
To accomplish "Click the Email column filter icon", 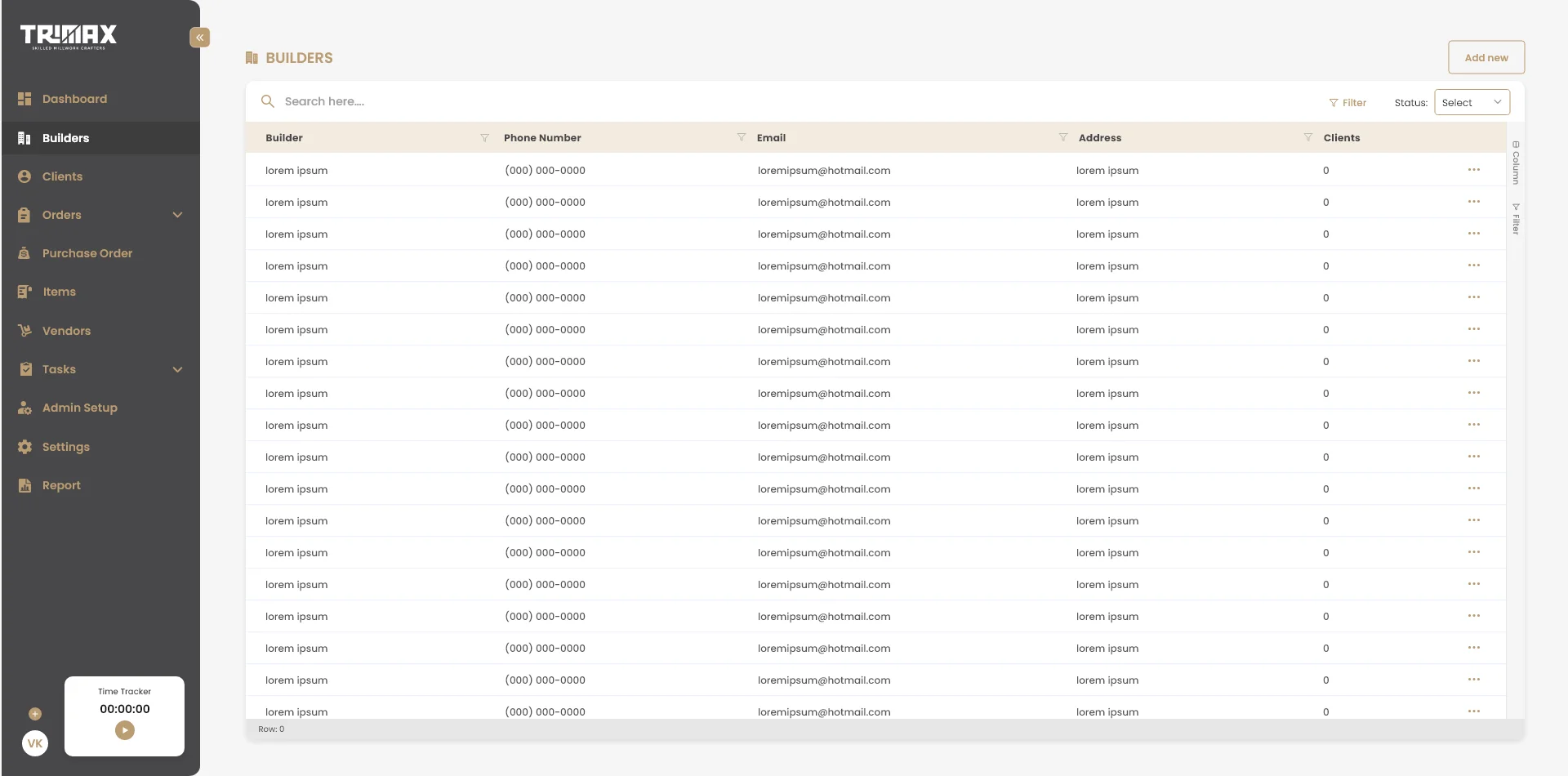I will click(1062, 137).
